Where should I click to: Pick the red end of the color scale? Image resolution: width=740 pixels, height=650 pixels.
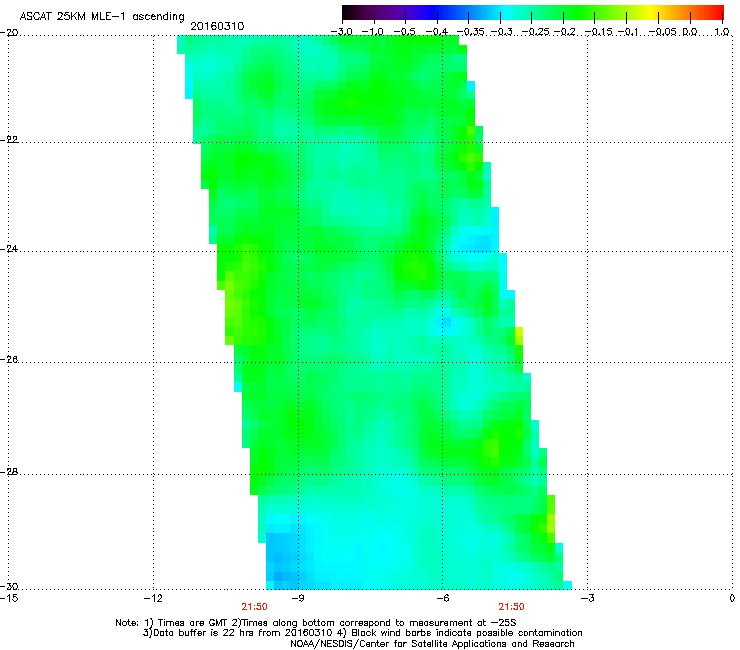click(x=717, y=13)
